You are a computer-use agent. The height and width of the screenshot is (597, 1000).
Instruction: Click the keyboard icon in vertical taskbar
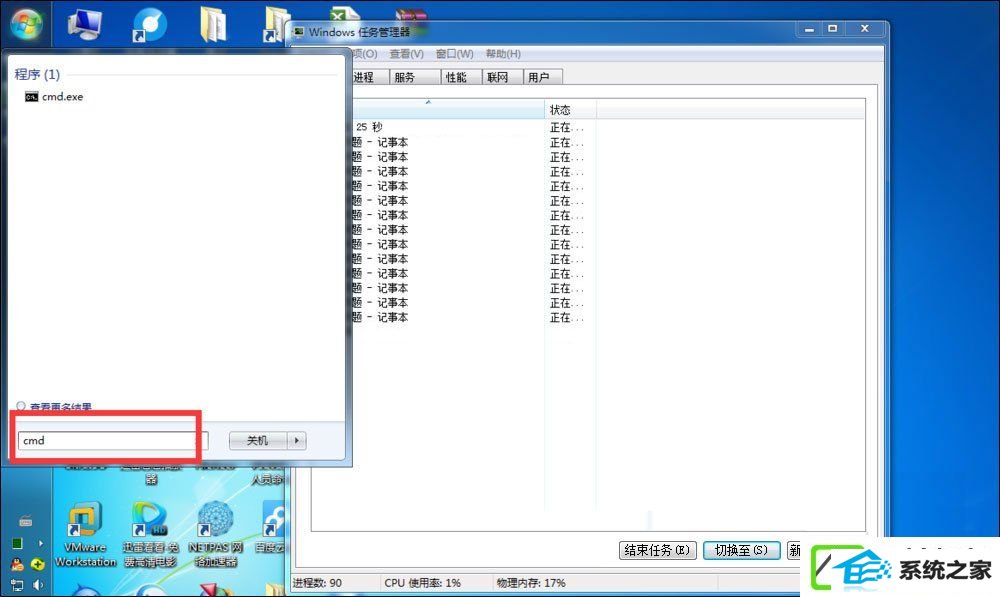tap(26, 521)
